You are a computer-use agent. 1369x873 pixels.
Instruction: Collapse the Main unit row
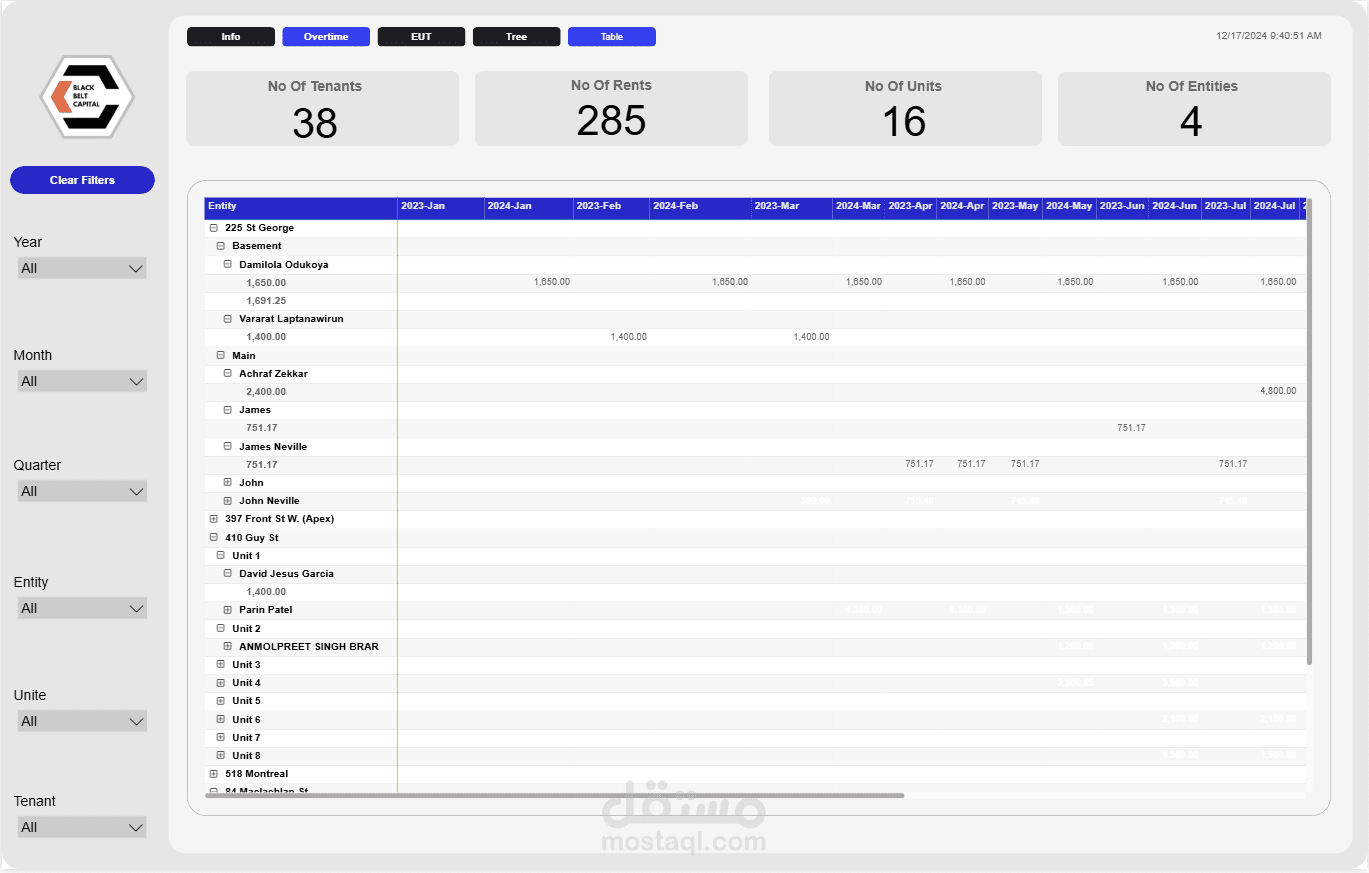220,356
